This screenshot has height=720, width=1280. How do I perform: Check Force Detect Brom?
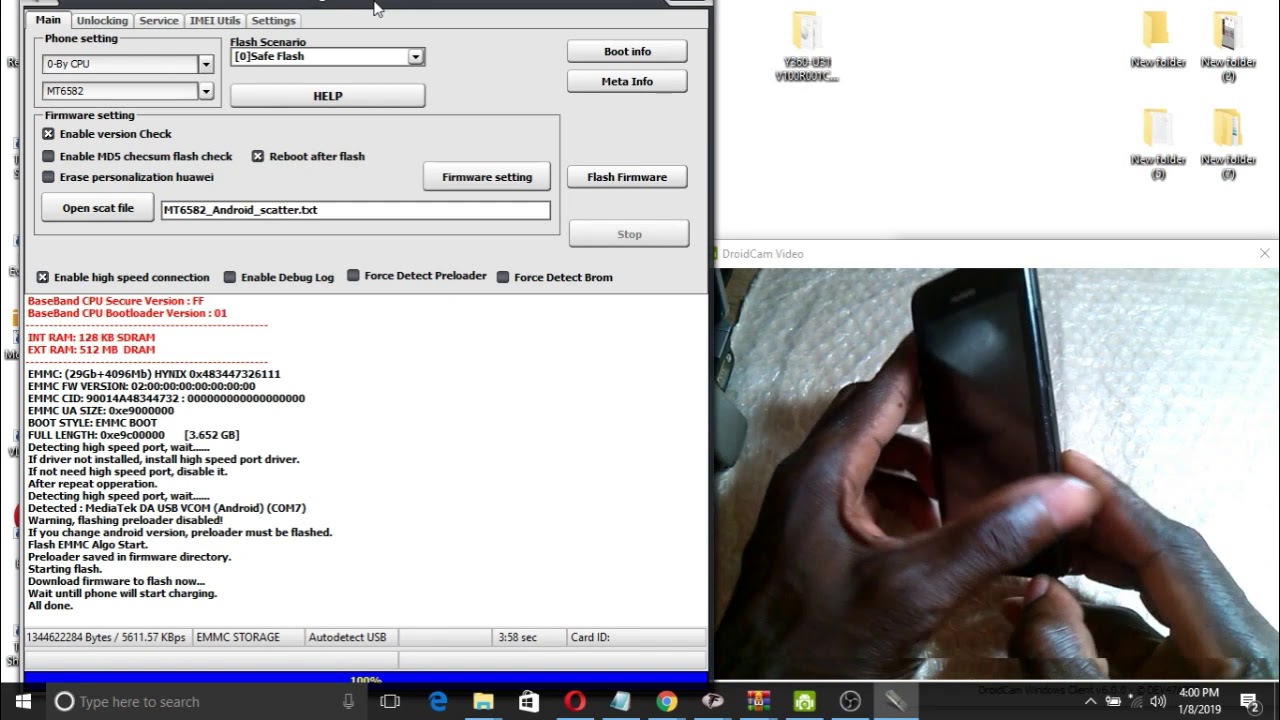click(503, 277)
